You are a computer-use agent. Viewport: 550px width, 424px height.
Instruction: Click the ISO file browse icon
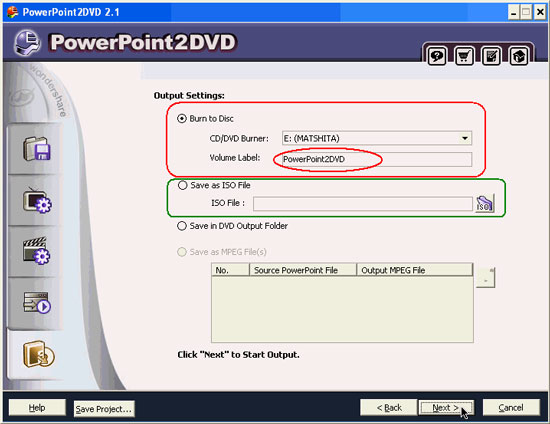485,203
